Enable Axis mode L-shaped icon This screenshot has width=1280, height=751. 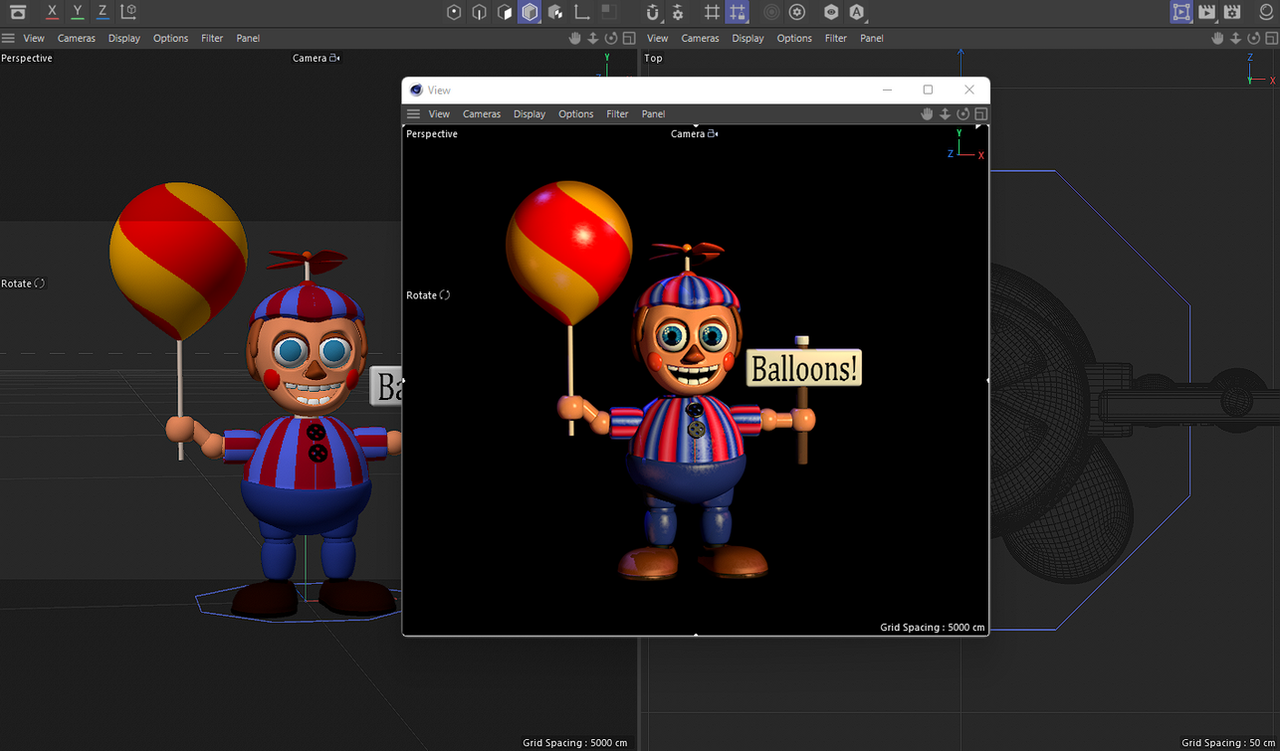[581, 12]
